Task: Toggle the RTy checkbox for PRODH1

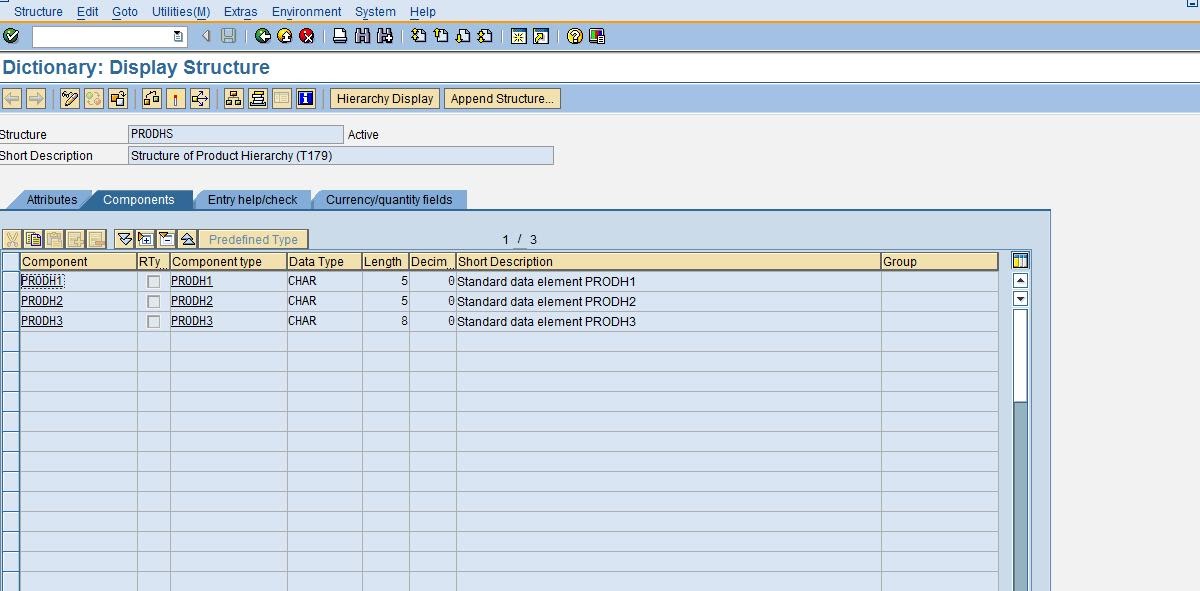Action: click(x=152, y=281)
